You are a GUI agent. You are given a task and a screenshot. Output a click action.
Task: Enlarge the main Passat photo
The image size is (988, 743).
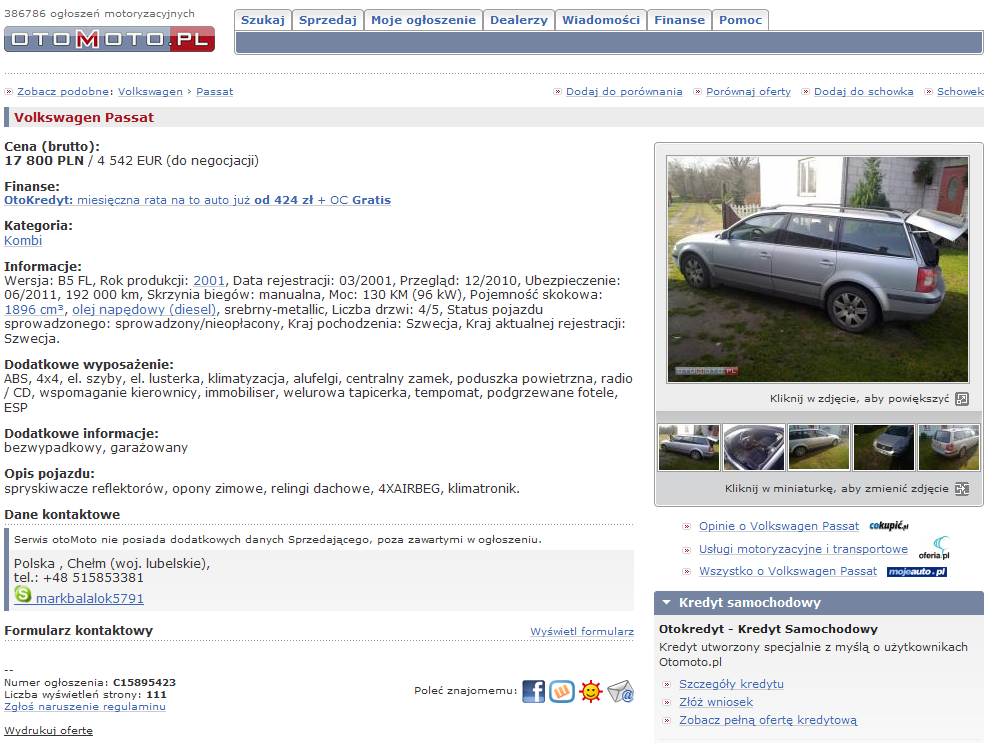(x=818, y=270)
